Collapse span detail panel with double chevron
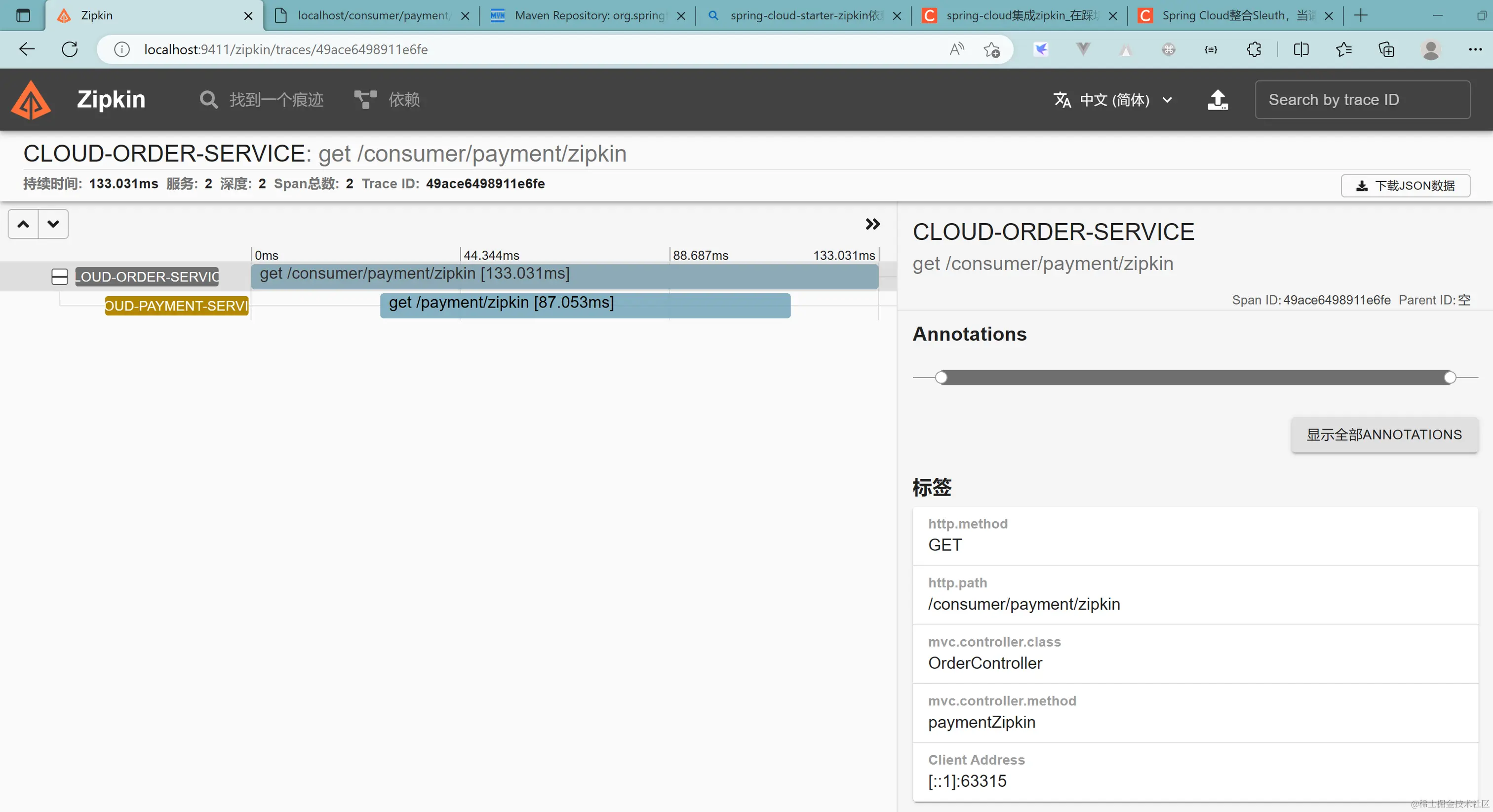This screenshot has width=1493, height=812. [x=872, y=224]
